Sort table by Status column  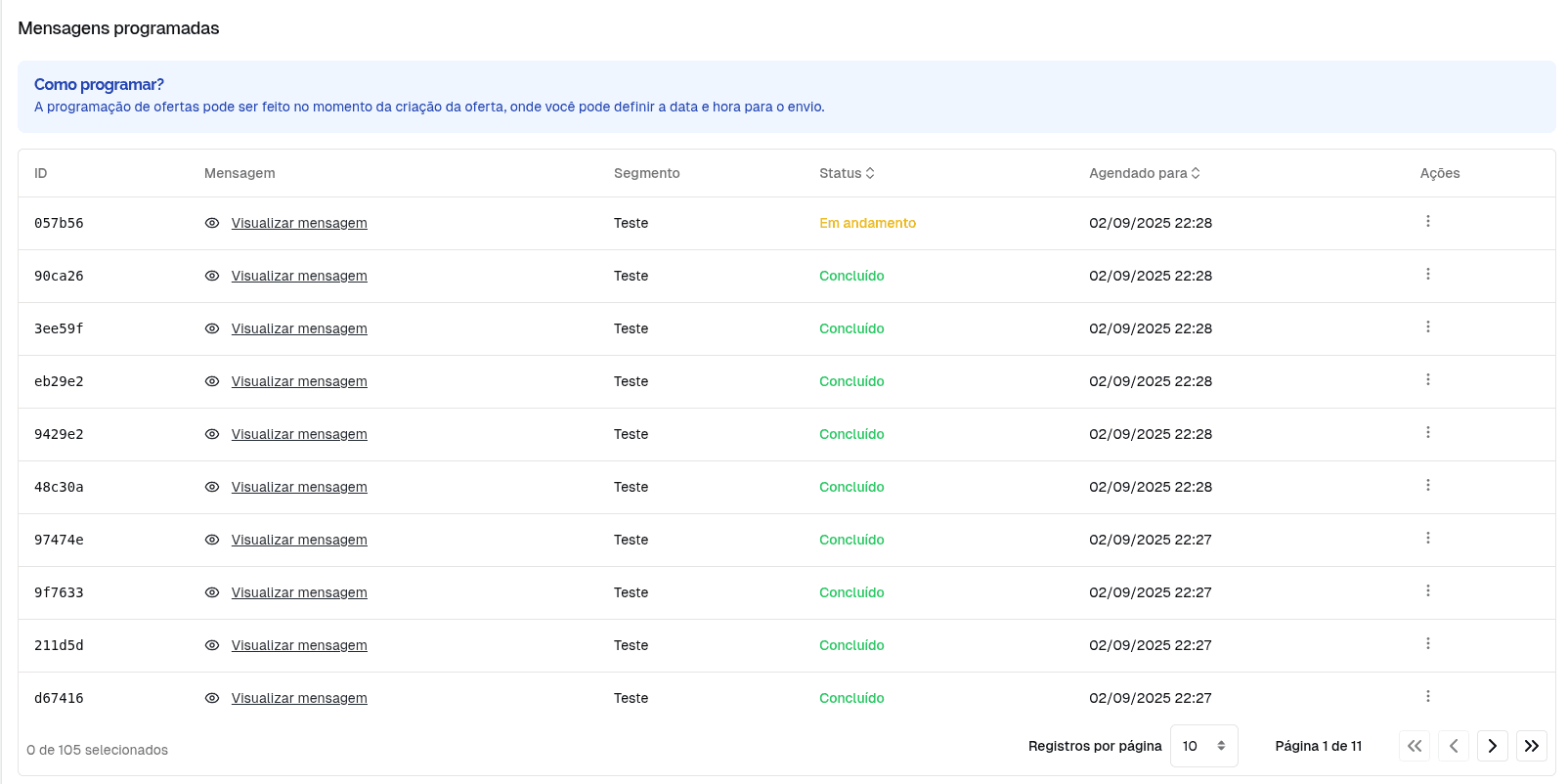847,173
